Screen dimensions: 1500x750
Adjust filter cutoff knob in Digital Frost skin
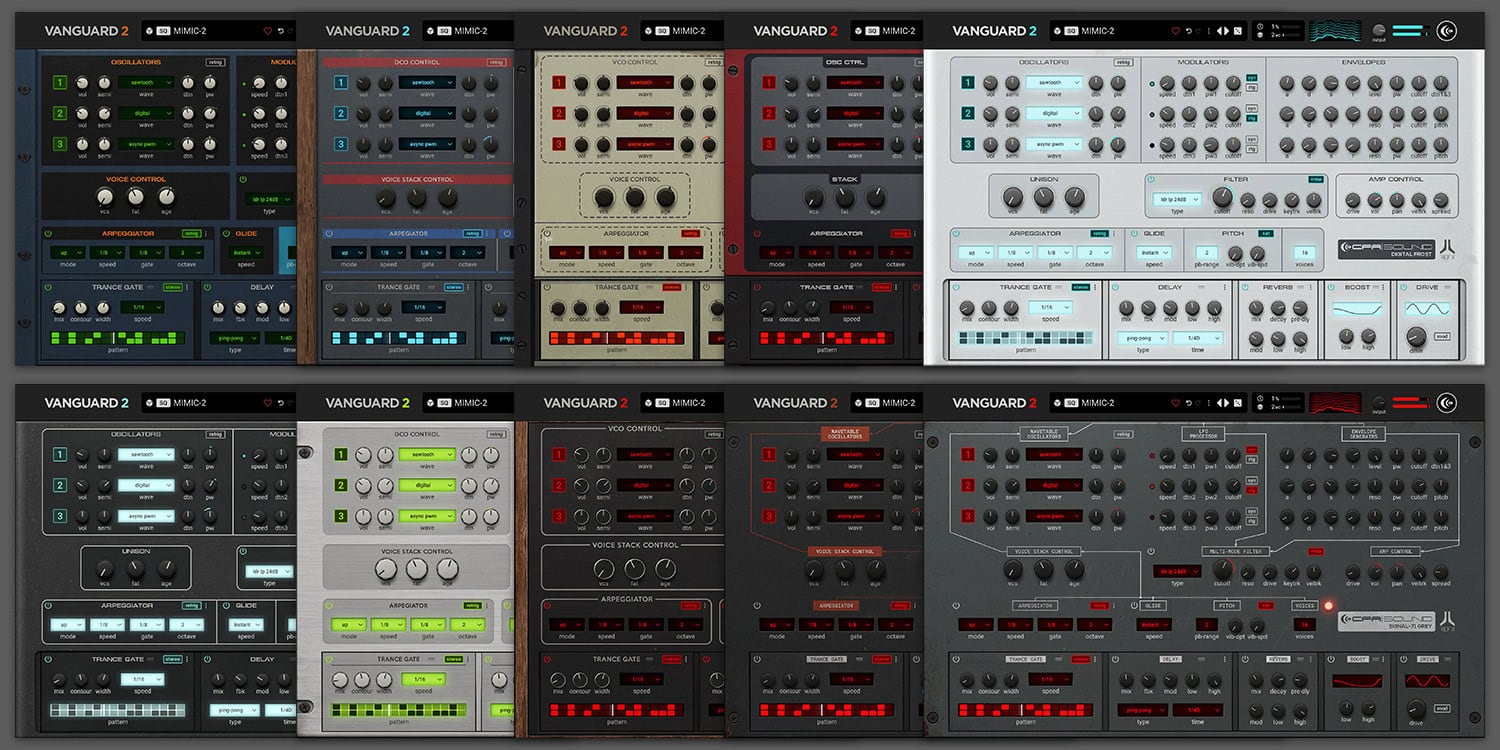(1223, 197)
